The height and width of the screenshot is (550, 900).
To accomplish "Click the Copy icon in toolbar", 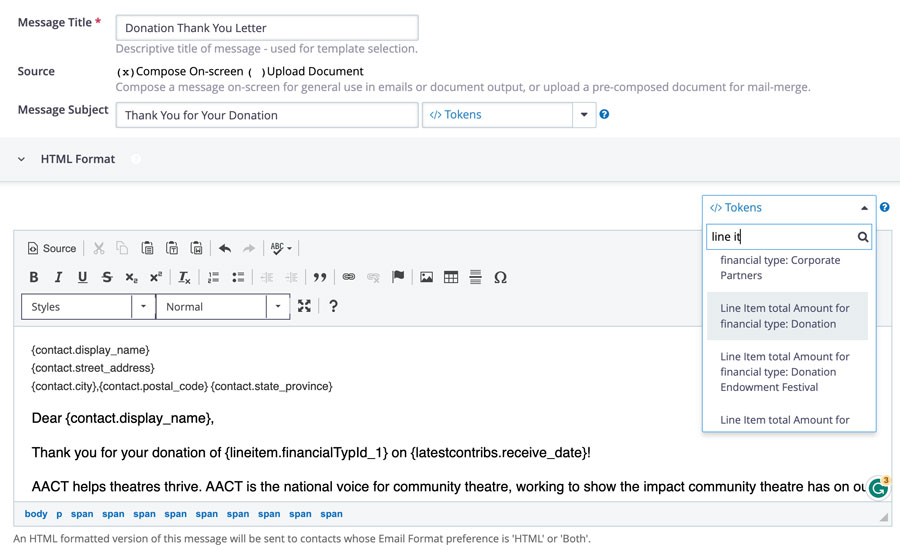I will pos(122,248).
